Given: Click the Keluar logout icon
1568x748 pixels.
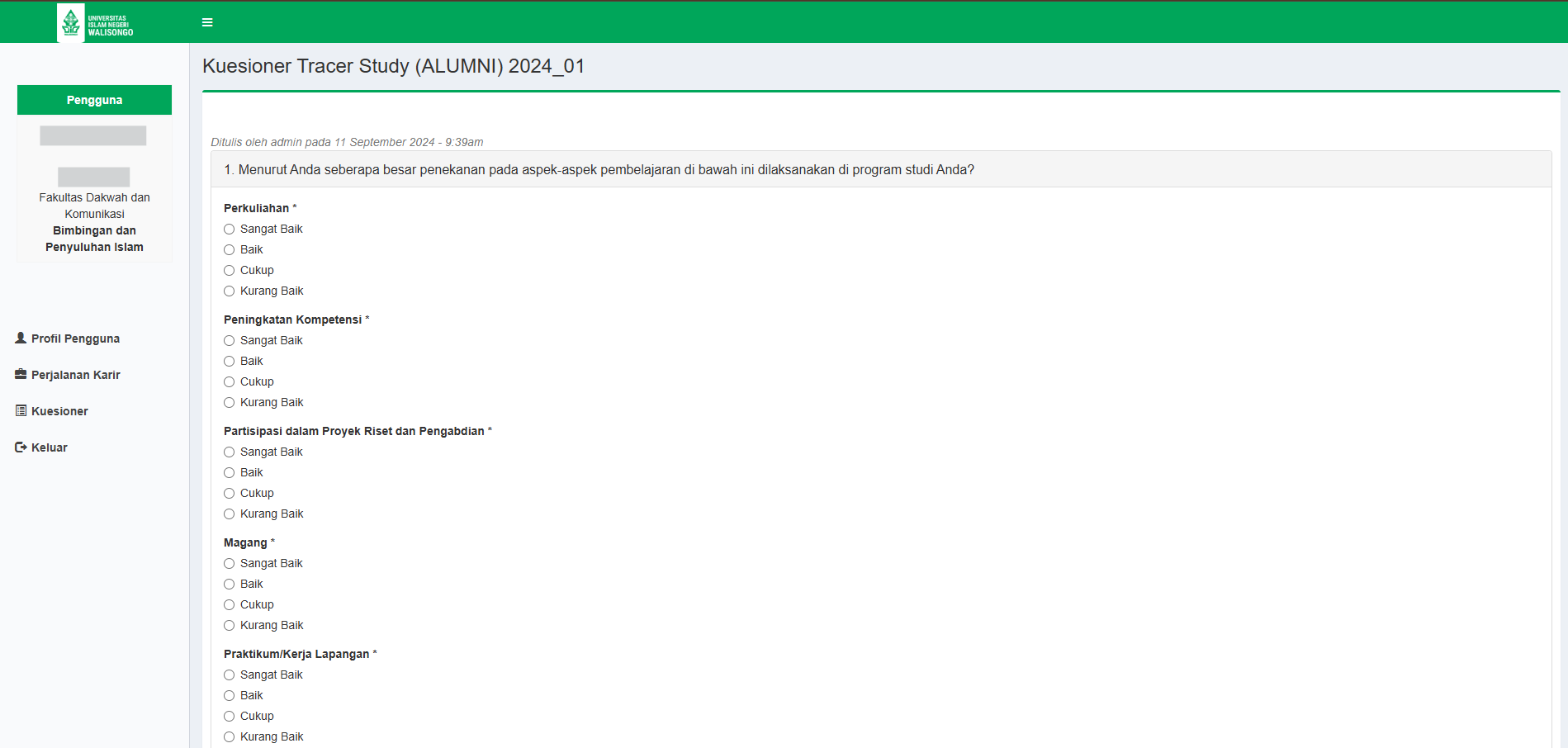Looking at the screenshot, I should (x=21, y=447).
